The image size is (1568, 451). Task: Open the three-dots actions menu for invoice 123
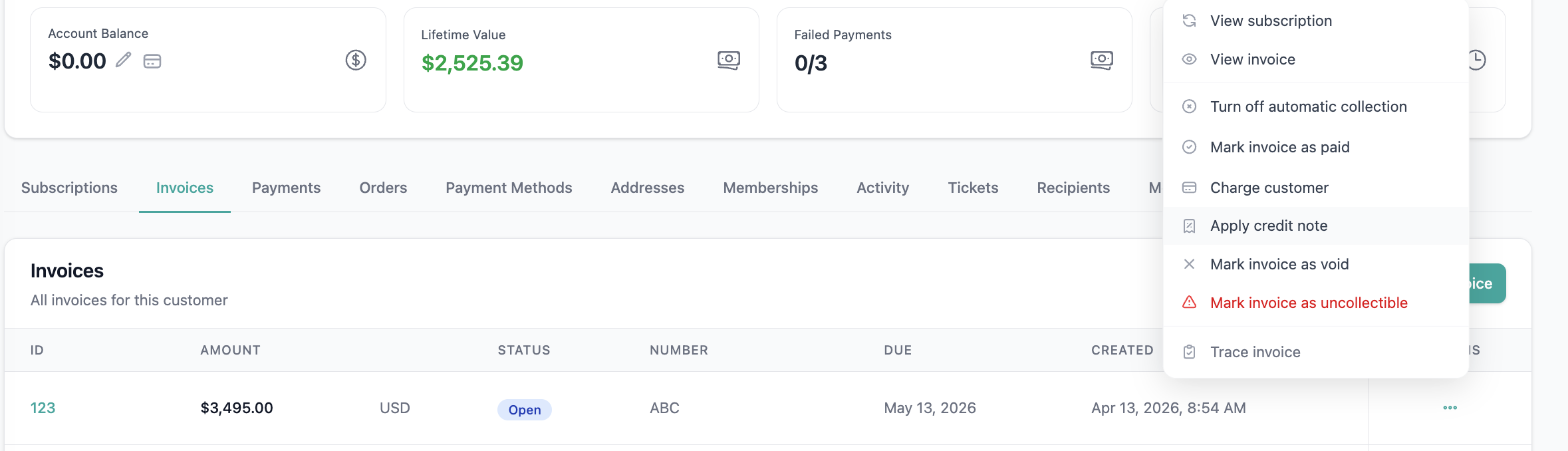[1450, 408]
